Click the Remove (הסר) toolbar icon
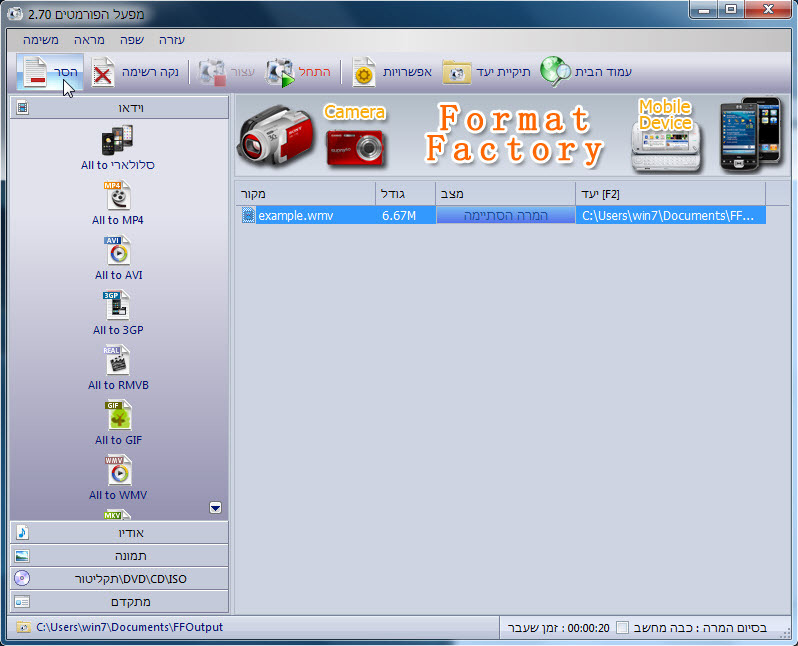The height and width of the screenshot is (646, 798). pyautogui.click(x=35, y=72)
